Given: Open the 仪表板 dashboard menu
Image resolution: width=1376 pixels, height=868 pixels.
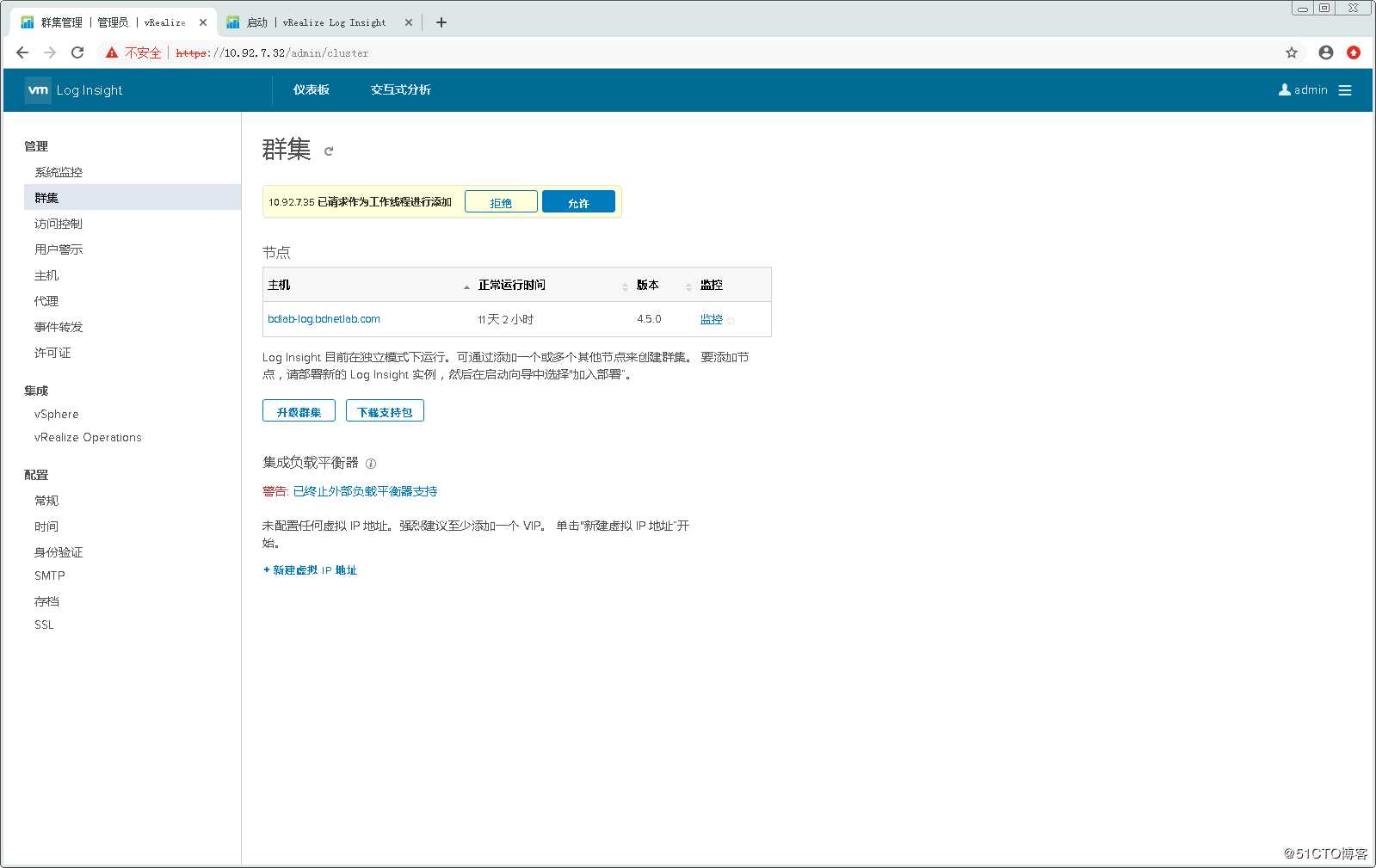Looking at the screenshot, I should 311,90.
